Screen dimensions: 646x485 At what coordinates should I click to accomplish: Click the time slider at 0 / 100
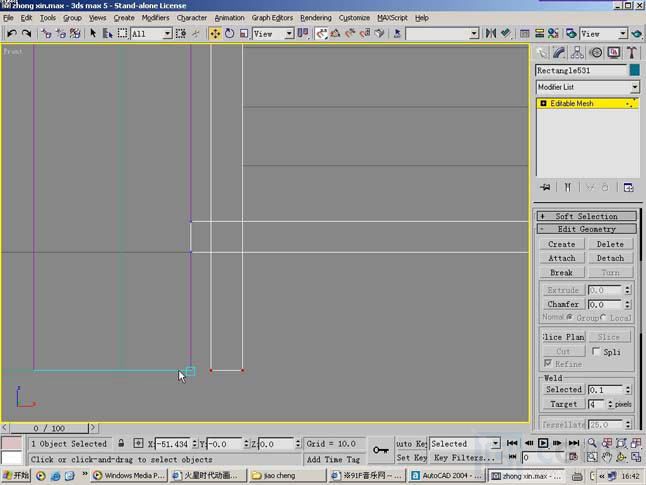(x=49, y=428)
